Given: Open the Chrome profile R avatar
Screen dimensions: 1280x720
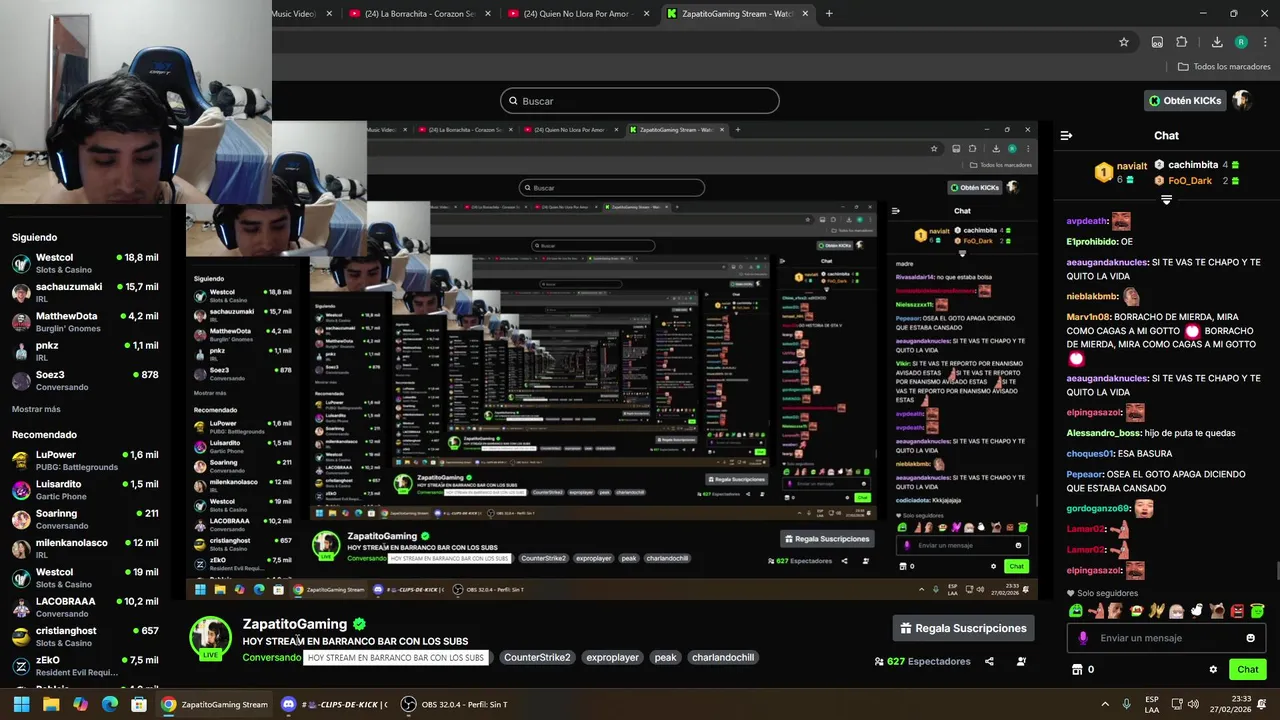Looking at the screenshot, I should pos(1241,42).
